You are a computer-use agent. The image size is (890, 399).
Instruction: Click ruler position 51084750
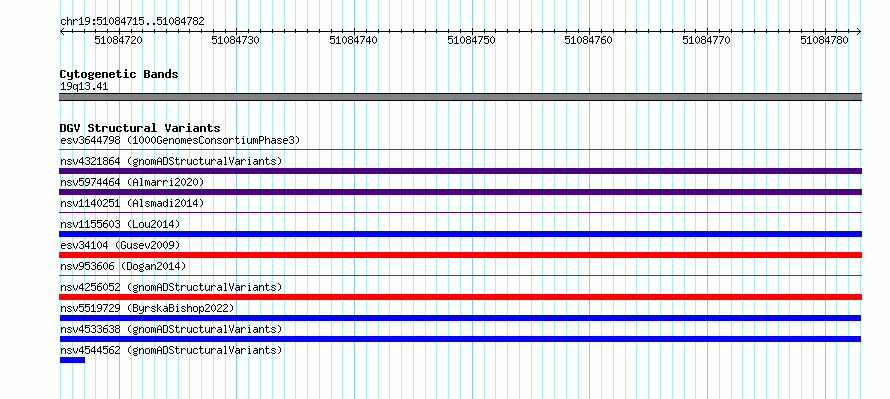472,40
